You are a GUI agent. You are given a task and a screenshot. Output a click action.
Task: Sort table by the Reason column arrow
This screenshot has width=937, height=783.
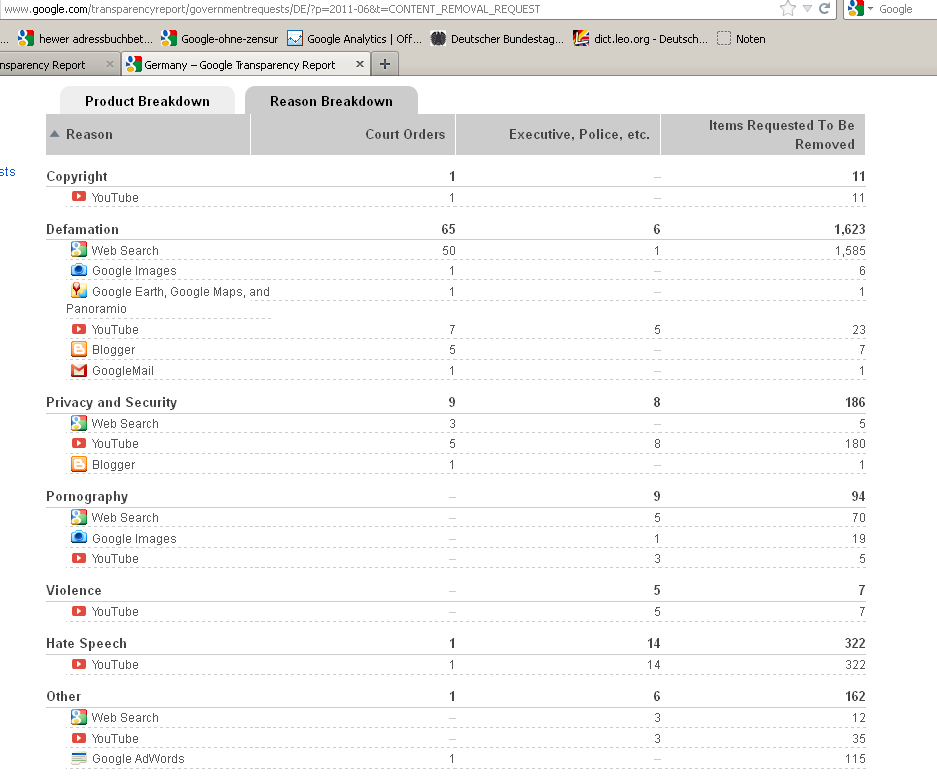56,135
